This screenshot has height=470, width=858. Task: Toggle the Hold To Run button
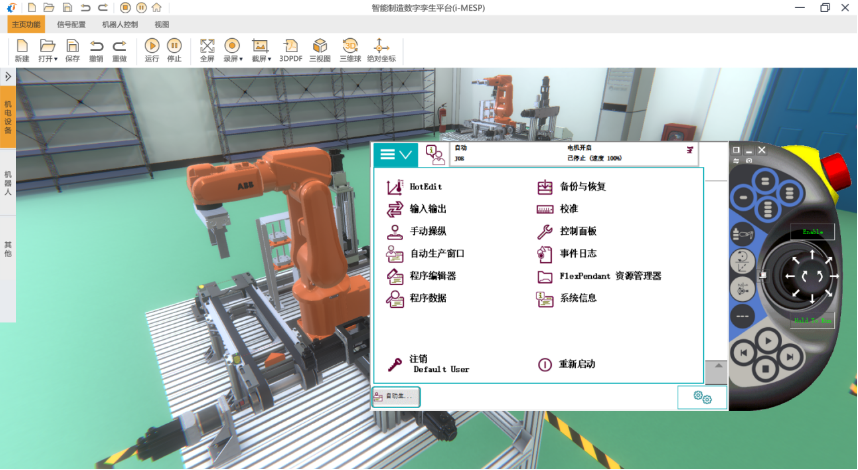(x=812, y=320)
